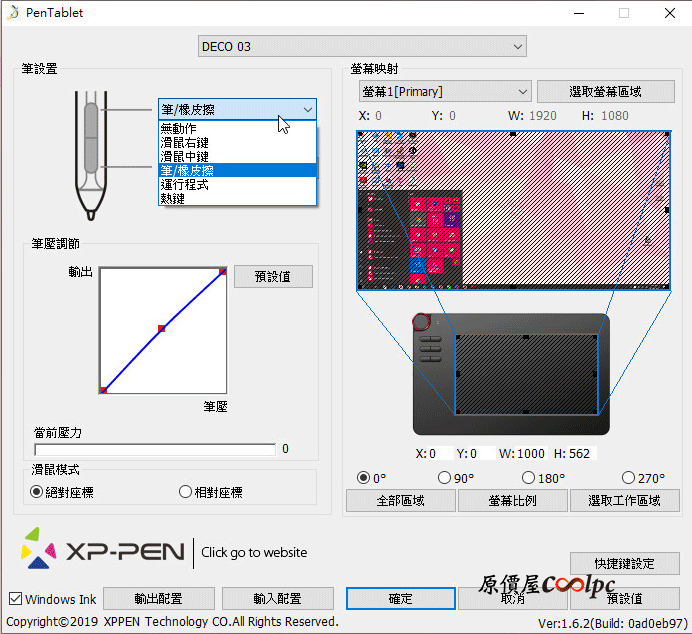Select 滑鼠右鍵 from the dropdown list

coord(237,143)
